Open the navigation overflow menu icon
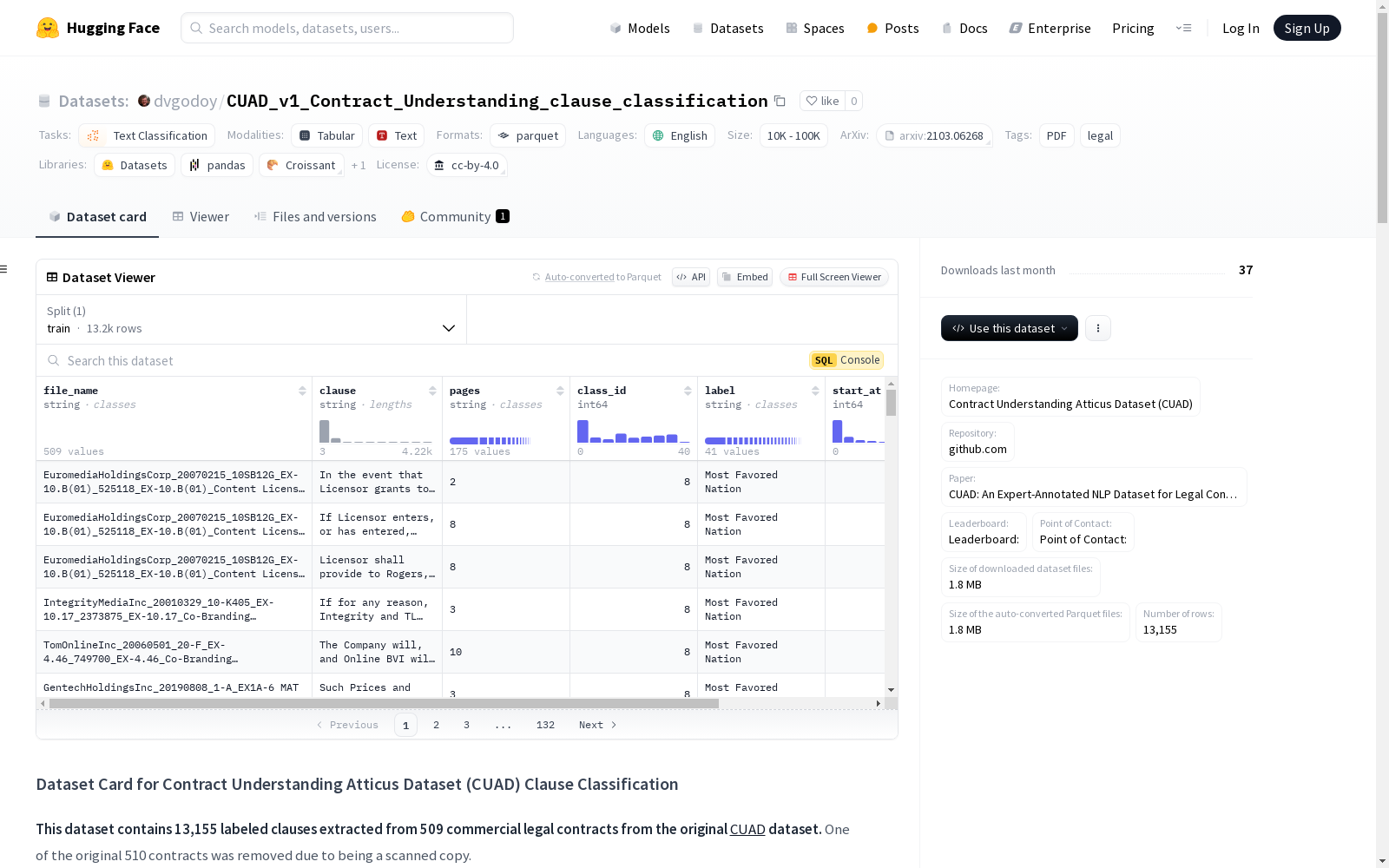The image size is (1389, 868). pos(1183,28)
